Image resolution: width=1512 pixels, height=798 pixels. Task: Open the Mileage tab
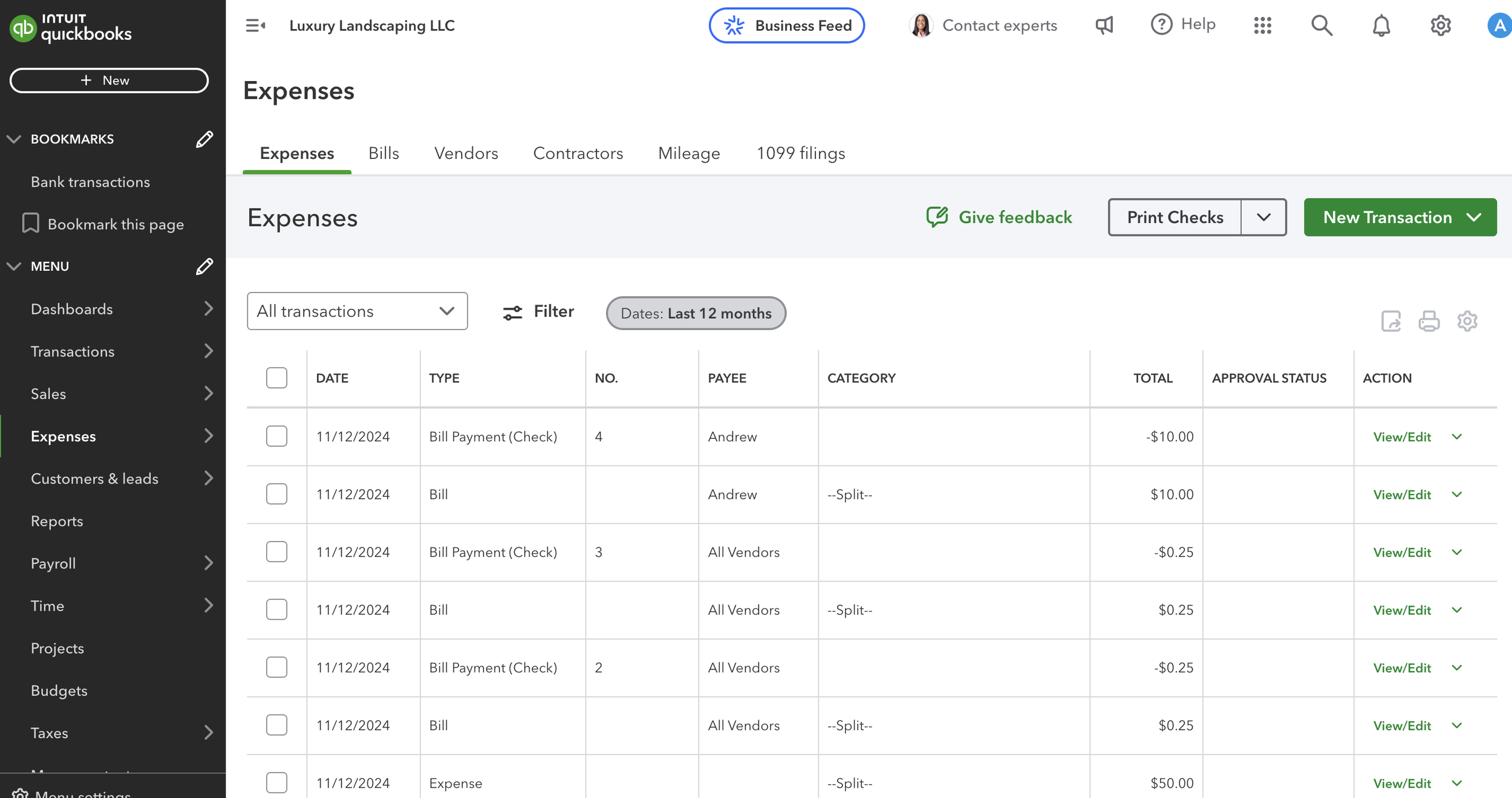coord(689,154)
